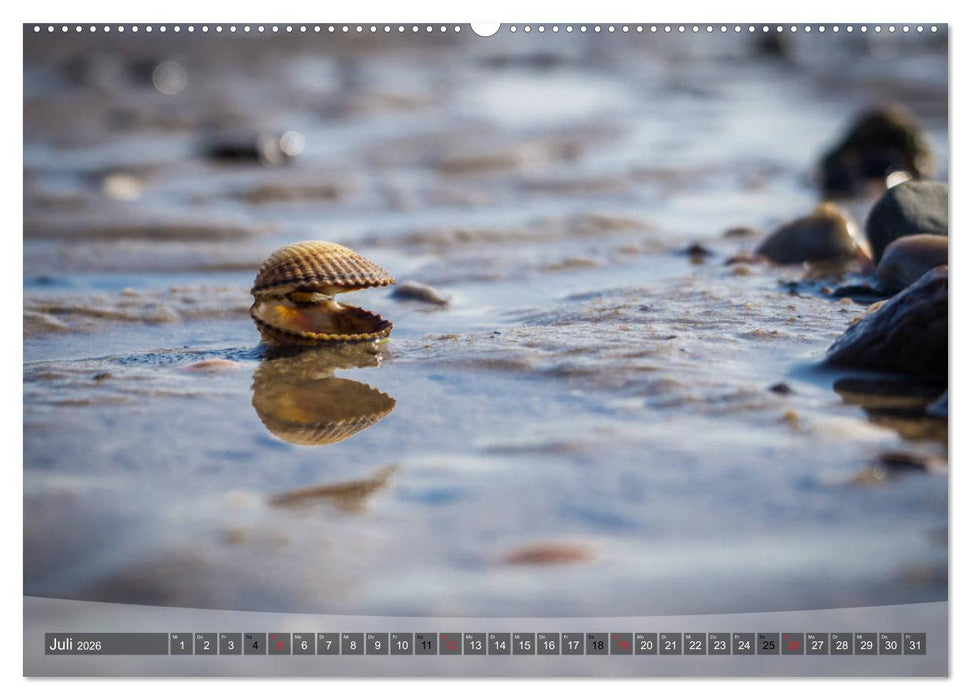The image size is (971, 700).
Task: Click the red date 19
Action: pos(620,645)
